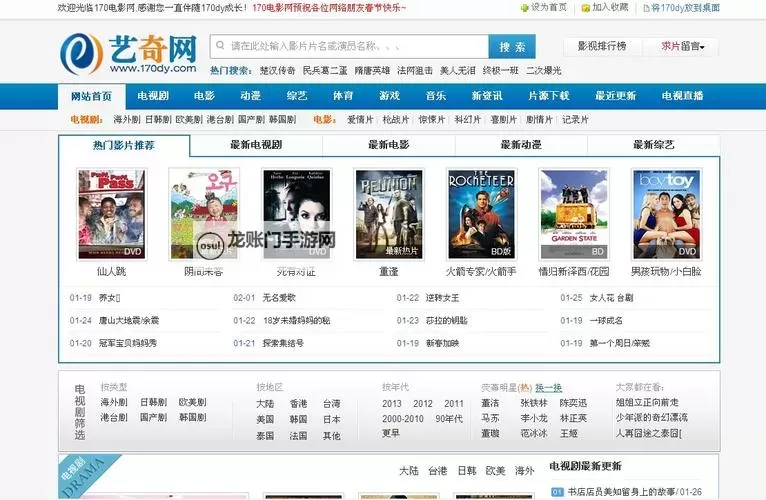The height and width of the screenshot is (500, 766).
Task: Open the Rocketeer movie poster
Action: (x=481, y=214)
